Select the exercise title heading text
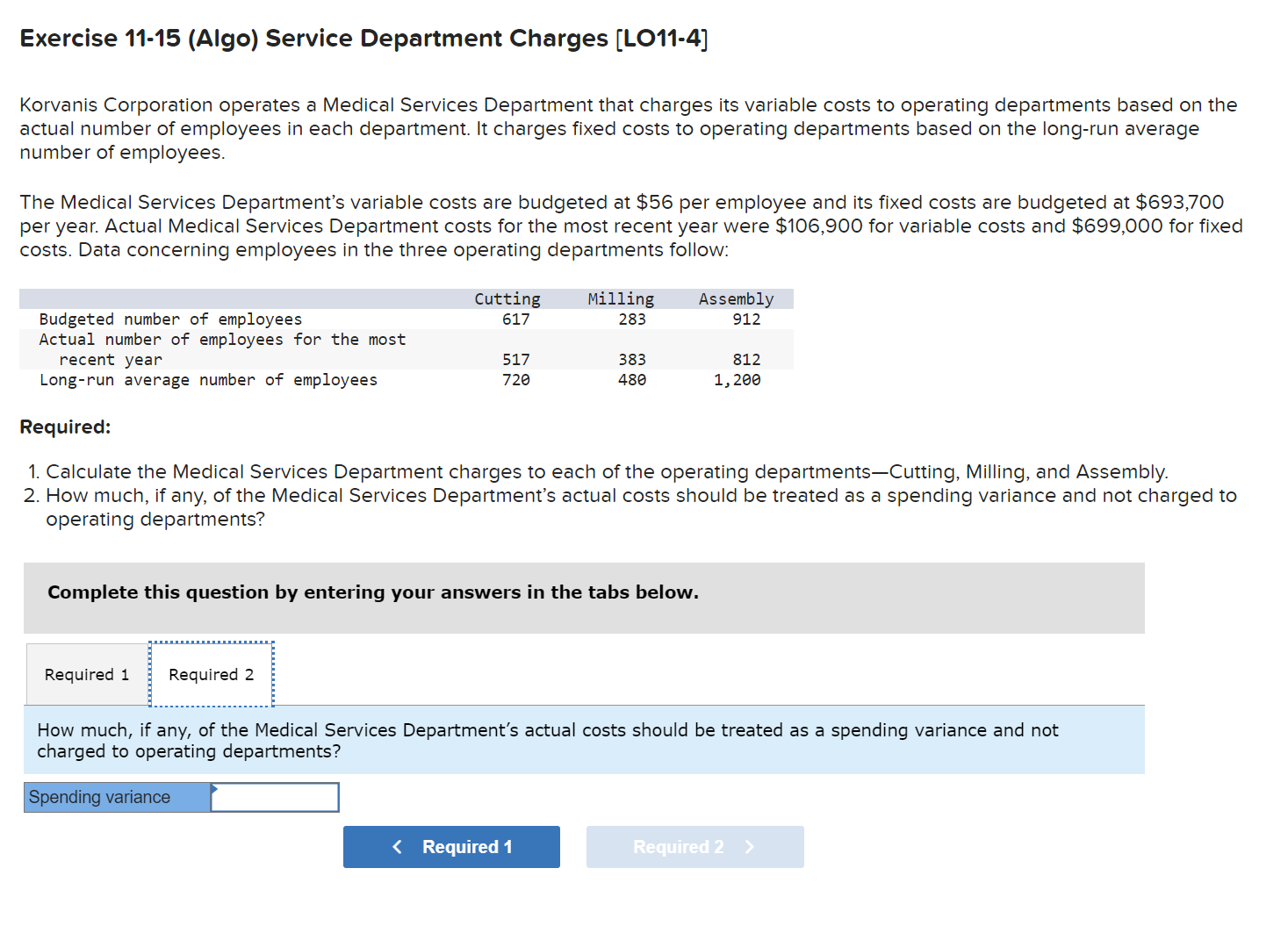The height and width of the screenshot is (940, 1288). pyautogui.click(x=363, y=39)
